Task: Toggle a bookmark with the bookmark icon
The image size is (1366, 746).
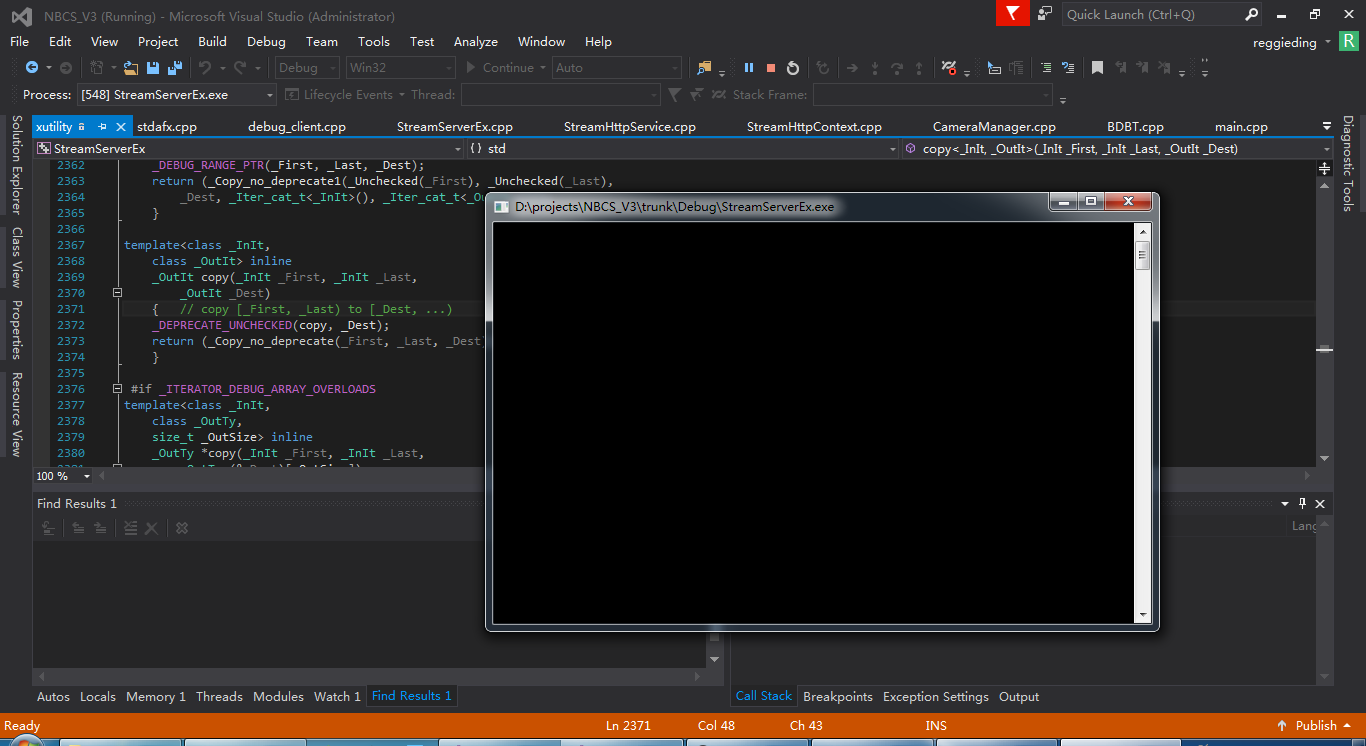Action: (x=1097, y=67)
